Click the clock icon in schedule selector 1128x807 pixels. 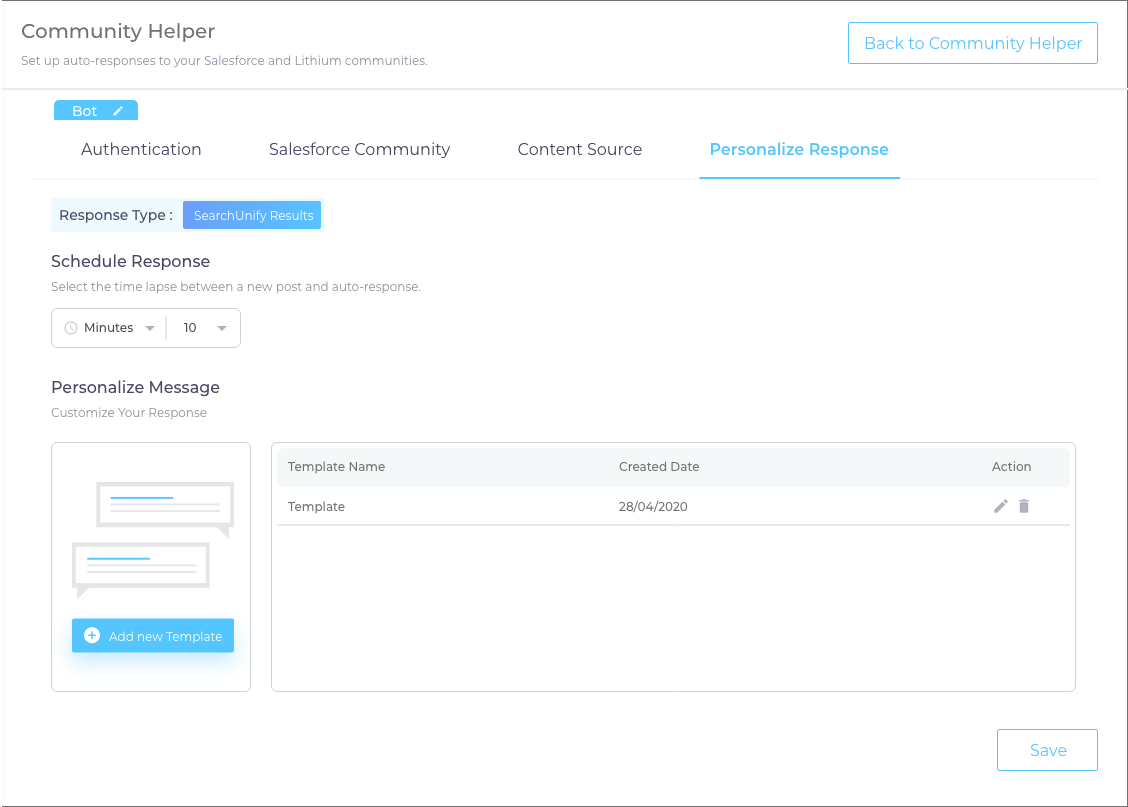71,328
